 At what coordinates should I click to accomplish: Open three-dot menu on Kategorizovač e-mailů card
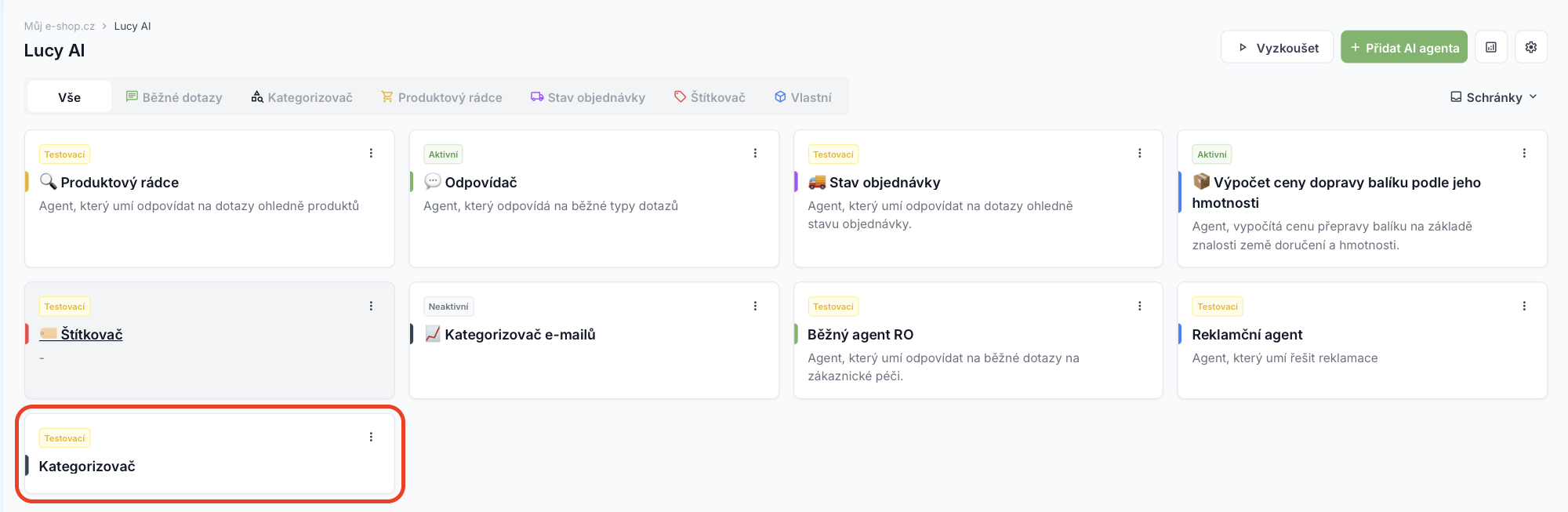point(755,306)
